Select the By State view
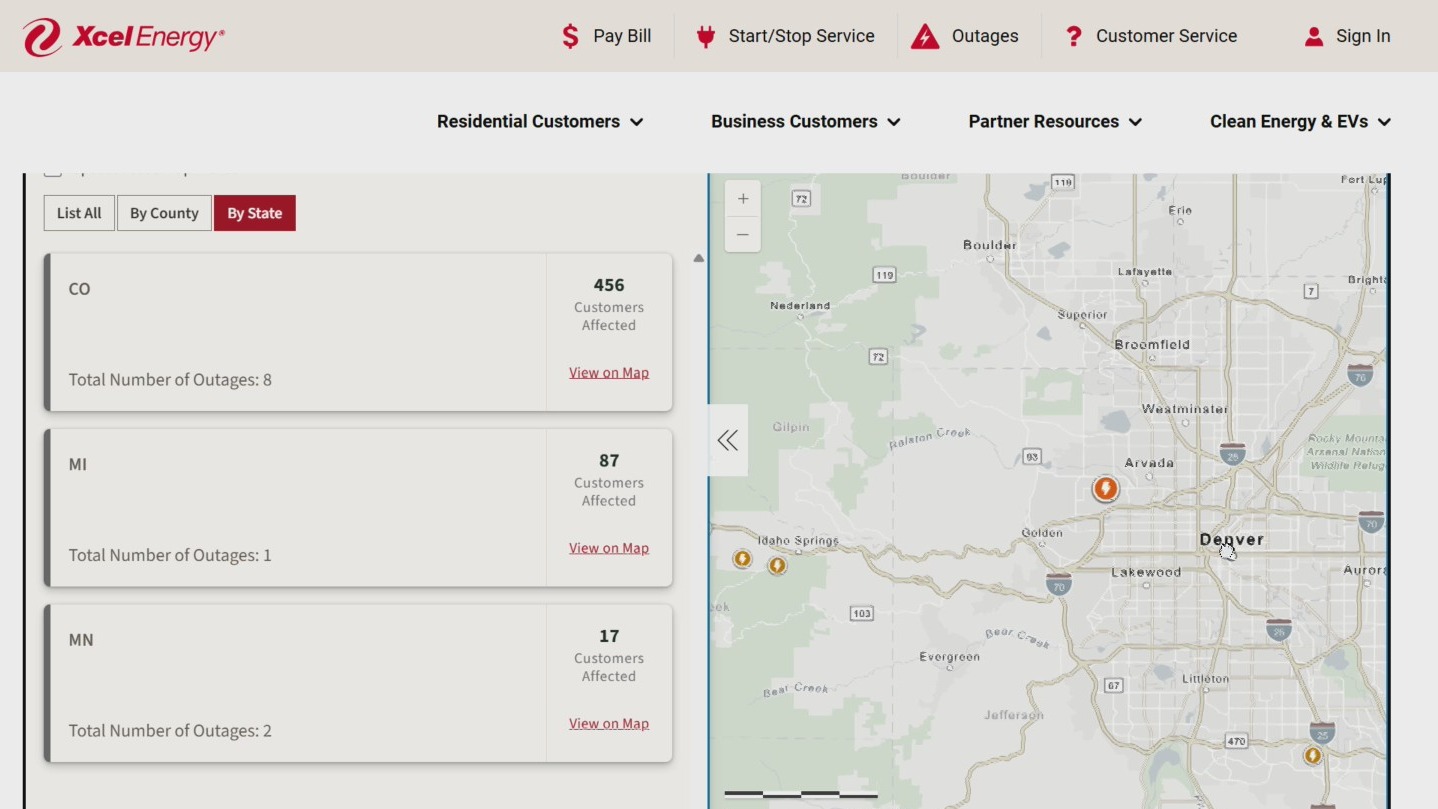The width and height of the screenshot is (1438, 809). tap(255, 213)
